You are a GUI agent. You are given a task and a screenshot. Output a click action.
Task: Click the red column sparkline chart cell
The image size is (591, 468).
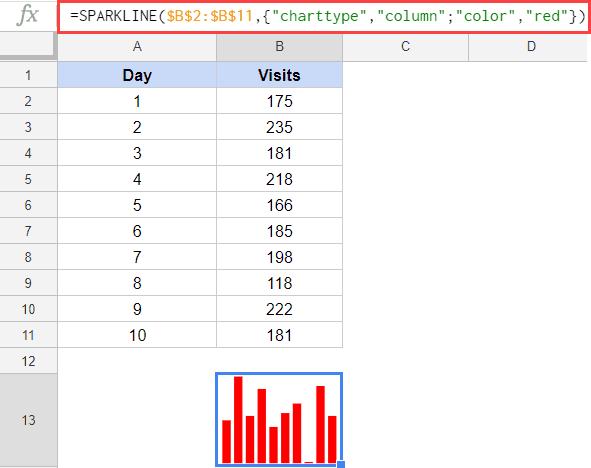pos(279,419)
